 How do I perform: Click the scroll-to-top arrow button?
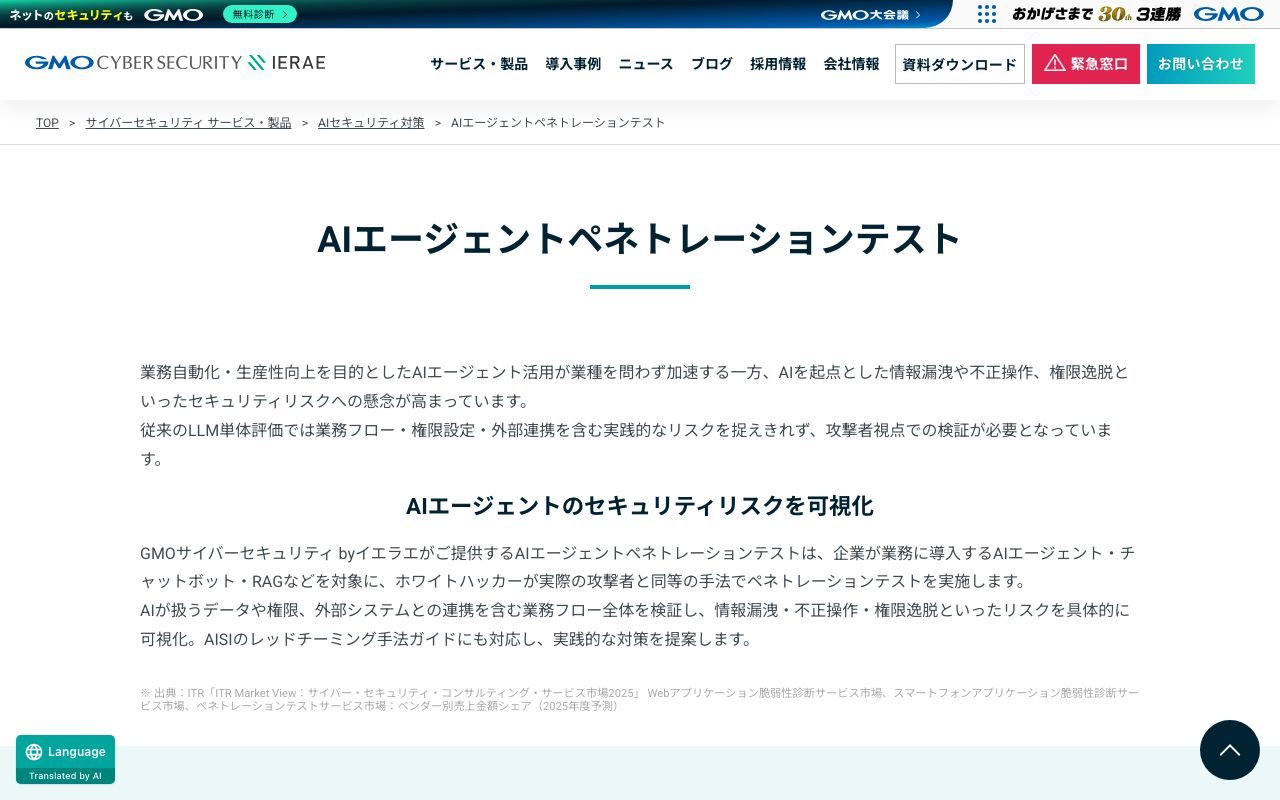(1230, 750)
